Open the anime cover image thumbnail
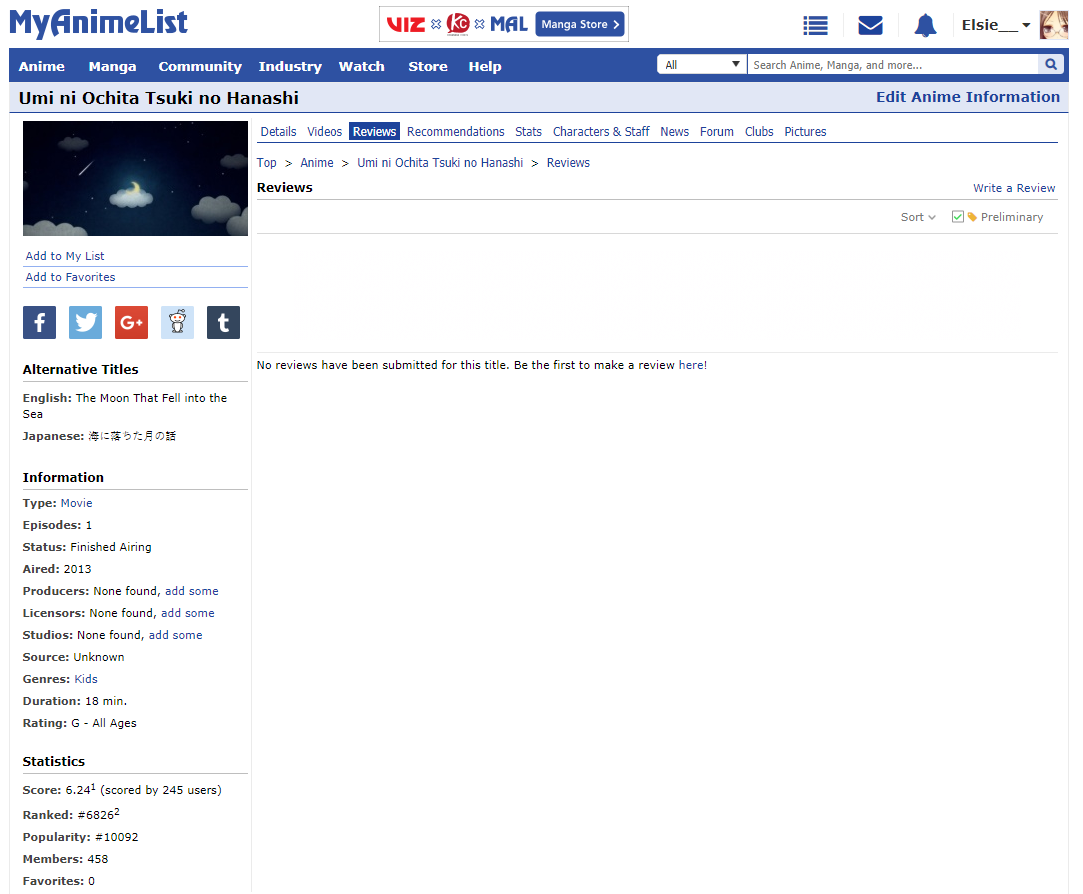The height and width of the screenshot is (894, 1083). 135,179
